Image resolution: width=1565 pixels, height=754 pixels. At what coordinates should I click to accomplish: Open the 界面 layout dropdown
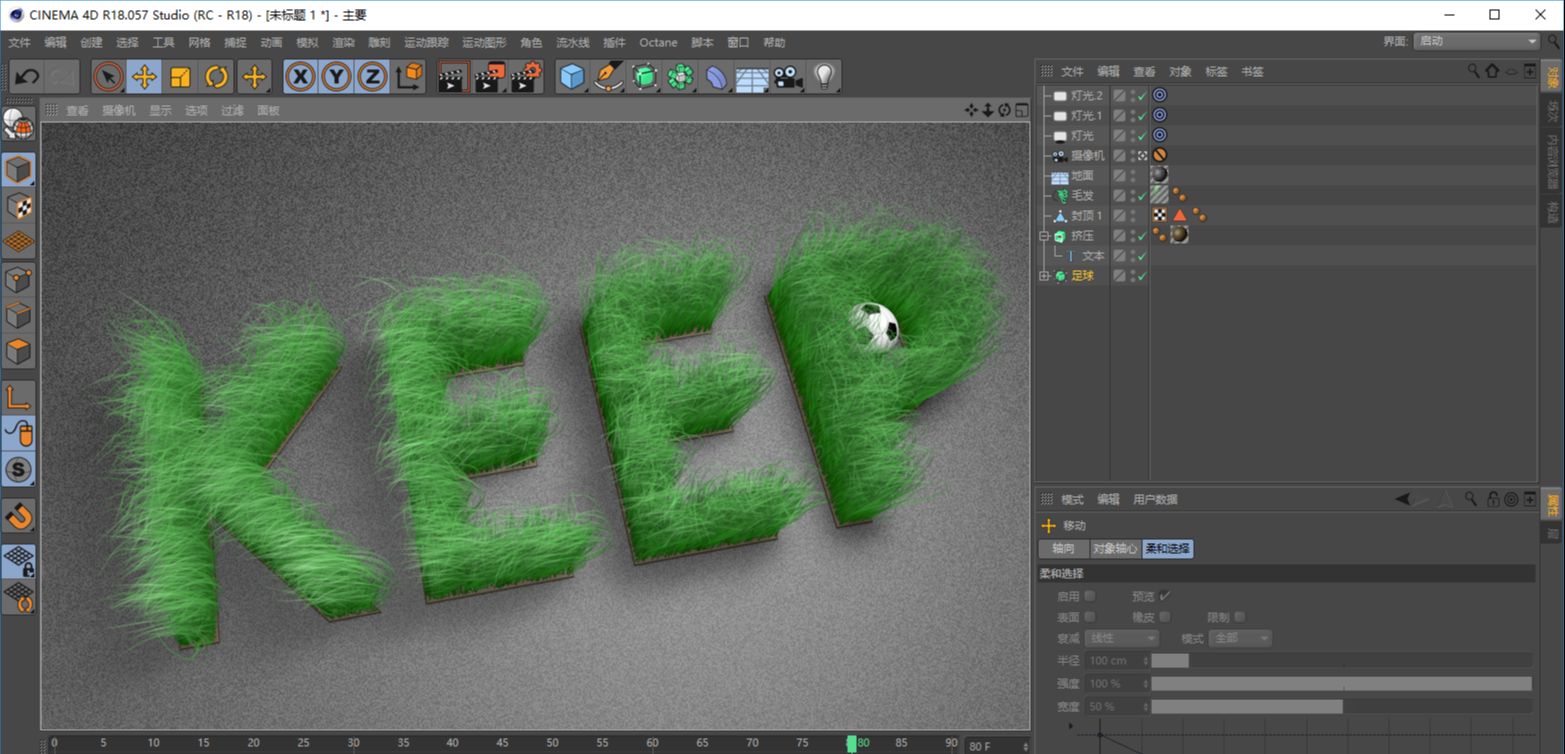click(1476, 41)
